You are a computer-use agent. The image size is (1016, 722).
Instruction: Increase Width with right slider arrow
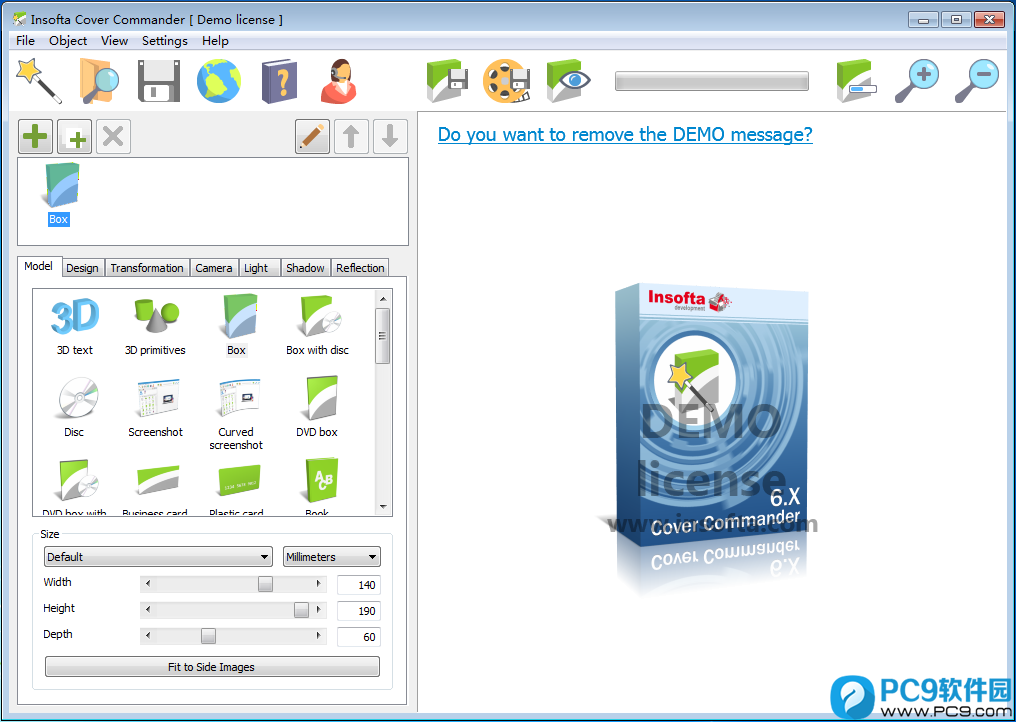click(x=319, y=584)
